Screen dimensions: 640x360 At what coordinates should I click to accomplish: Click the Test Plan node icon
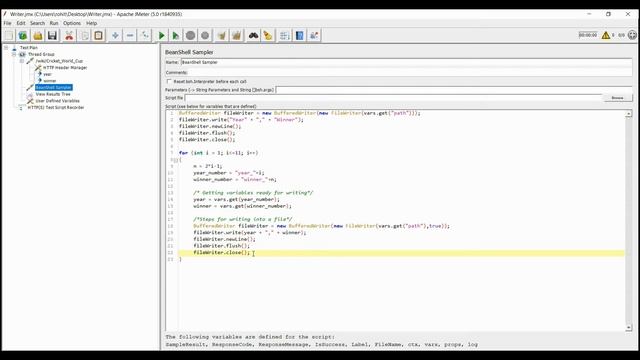pos(14,48)
